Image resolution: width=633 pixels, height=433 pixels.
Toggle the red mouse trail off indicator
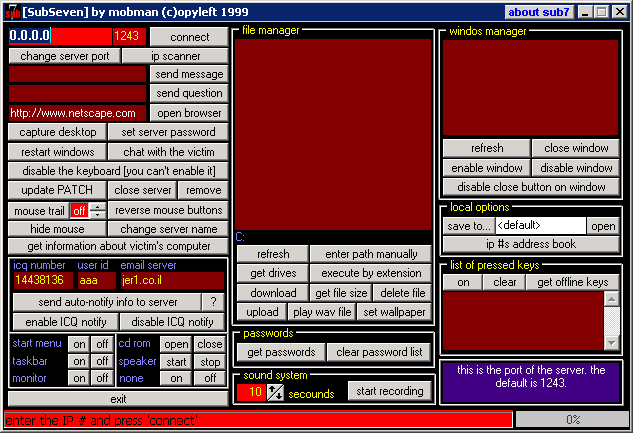pyautogui.click(x=79, y=211)
